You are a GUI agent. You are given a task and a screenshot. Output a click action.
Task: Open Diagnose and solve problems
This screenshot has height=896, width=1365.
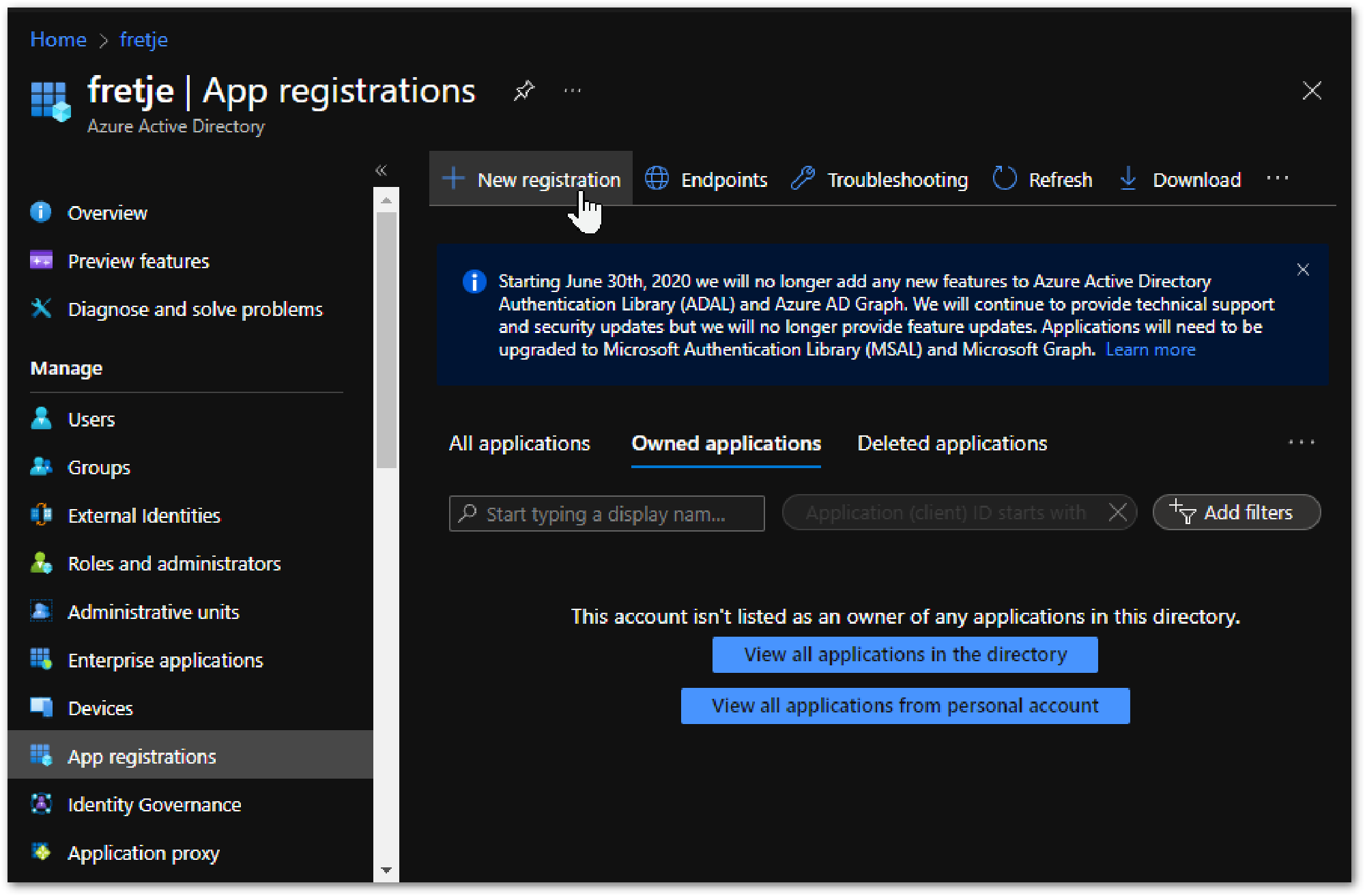(195, 308)
